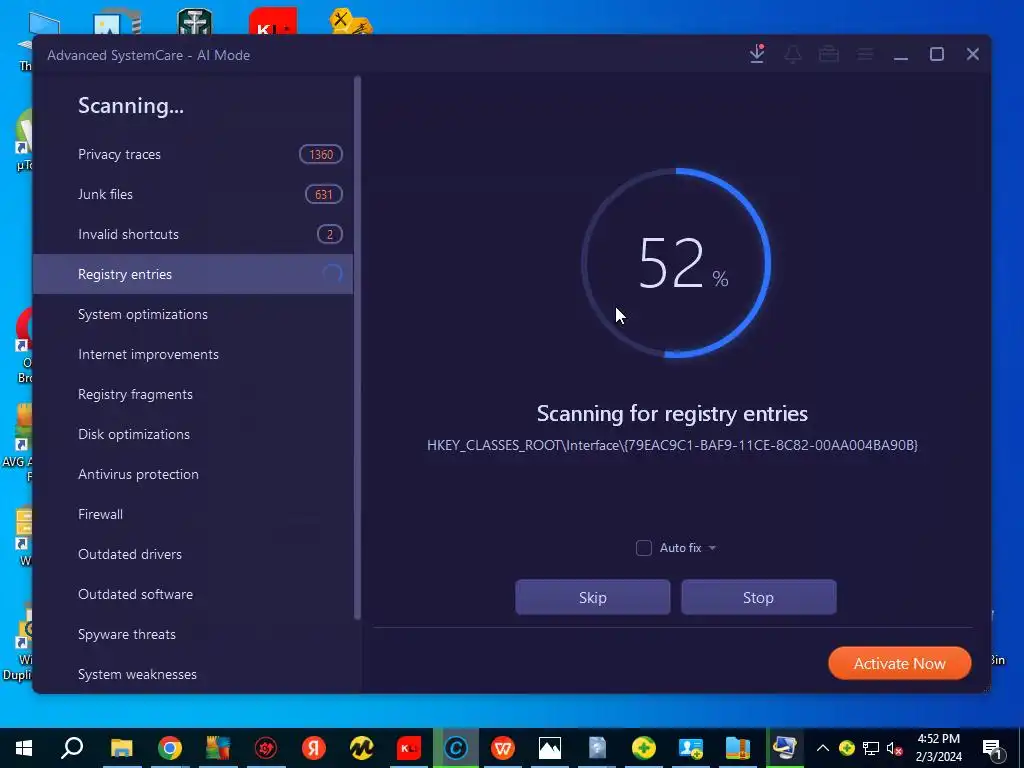The image size is (1024, 768).
Task: Select Firewall list item
Action: click(193, 514)
